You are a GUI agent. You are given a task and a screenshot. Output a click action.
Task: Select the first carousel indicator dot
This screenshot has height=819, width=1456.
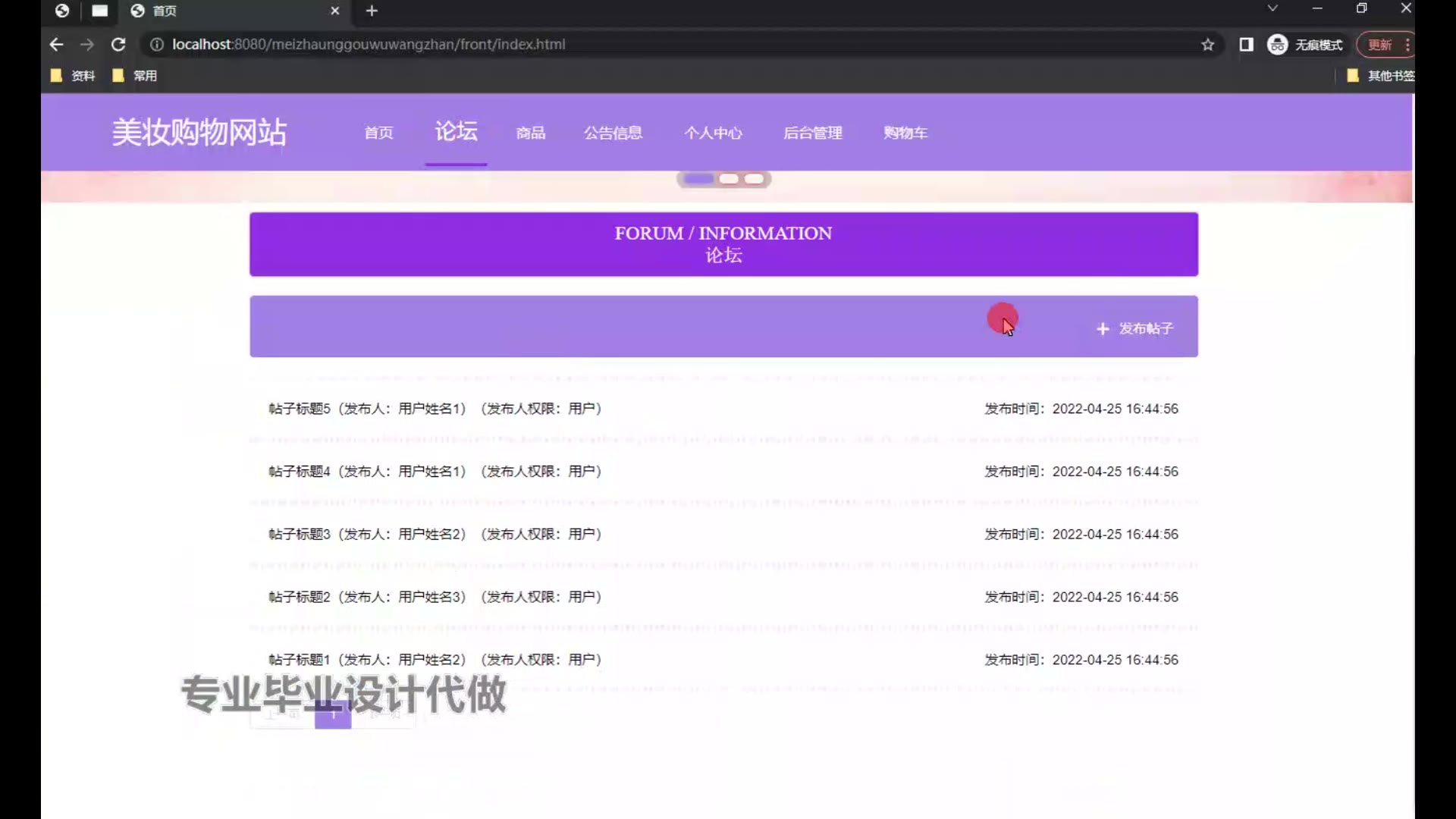[x=699, y=179]
